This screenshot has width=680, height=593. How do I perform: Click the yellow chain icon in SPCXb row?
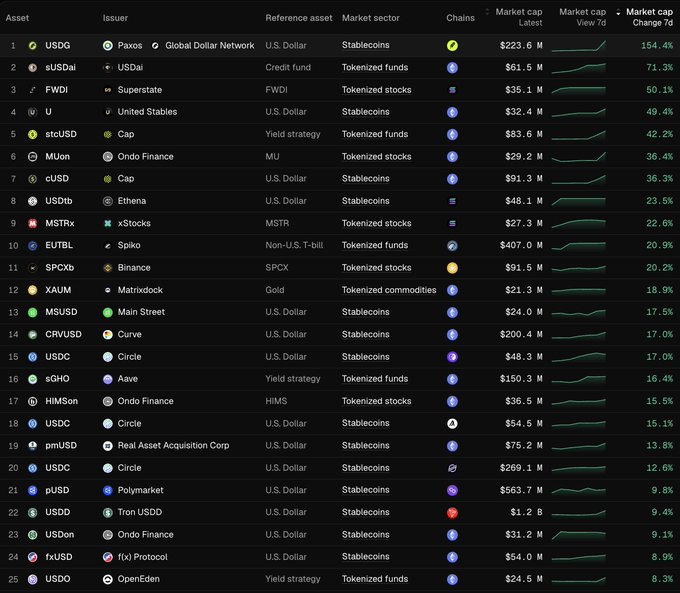pos(452,268)
